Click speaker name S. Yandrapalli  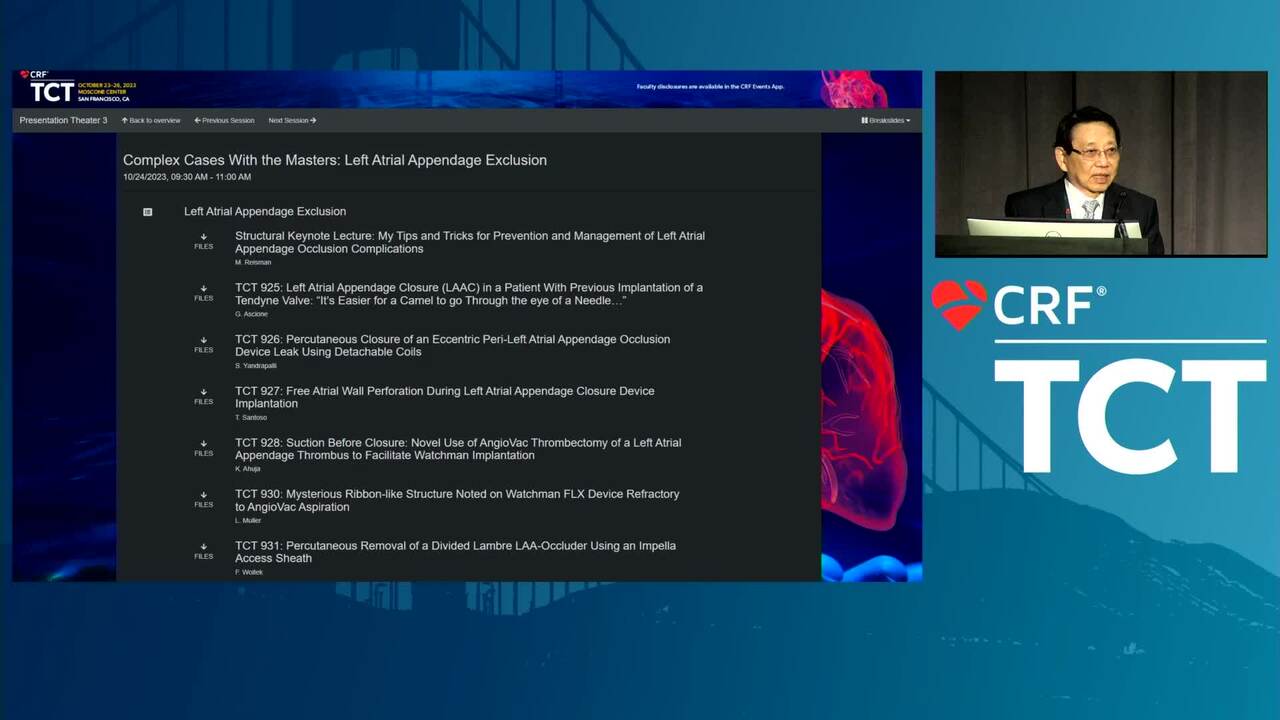(x=256, y=366)
